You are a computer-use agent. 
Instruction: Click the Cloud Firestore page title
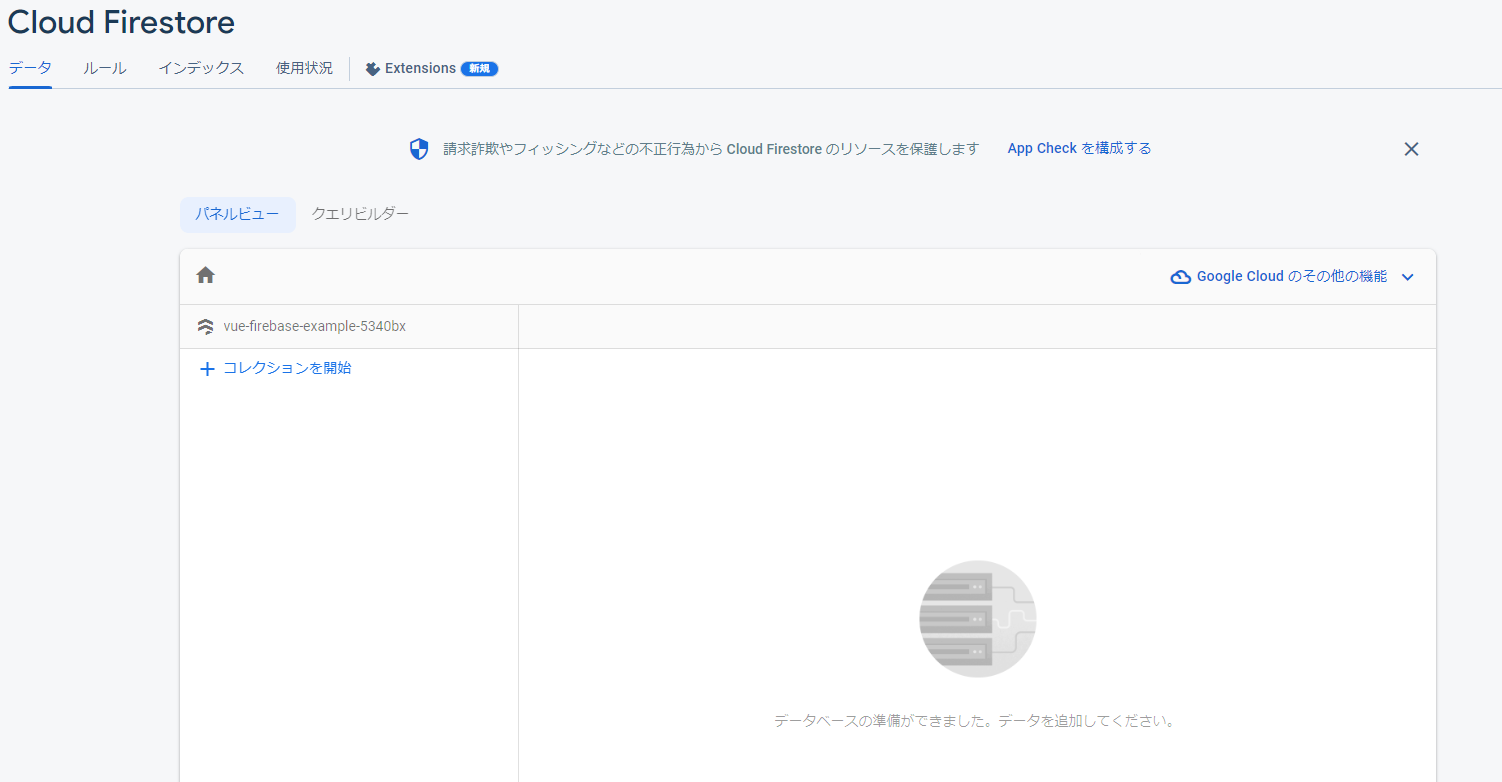coord(122,21)
